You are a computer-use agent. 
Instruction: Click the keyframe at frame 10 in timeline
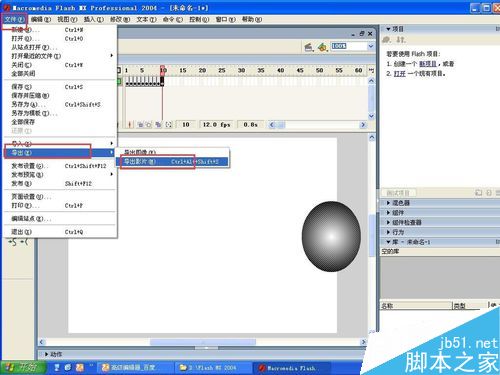(162, 81)
